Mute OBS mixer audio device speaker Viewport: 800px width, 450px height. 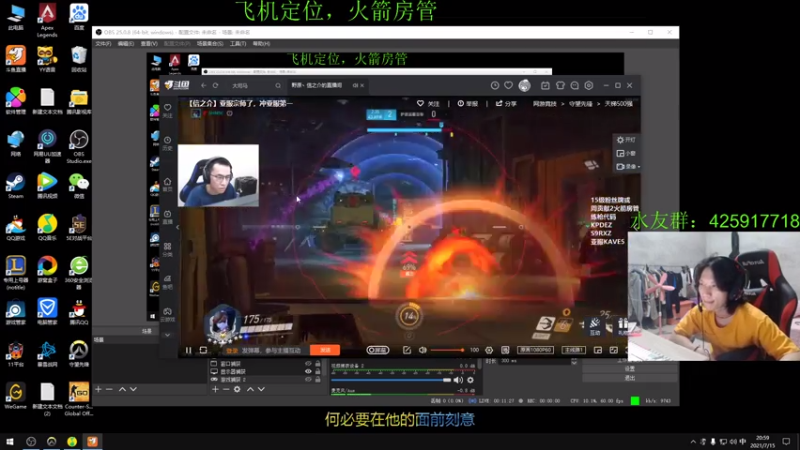pyautogui.click(x=458, y=380)
